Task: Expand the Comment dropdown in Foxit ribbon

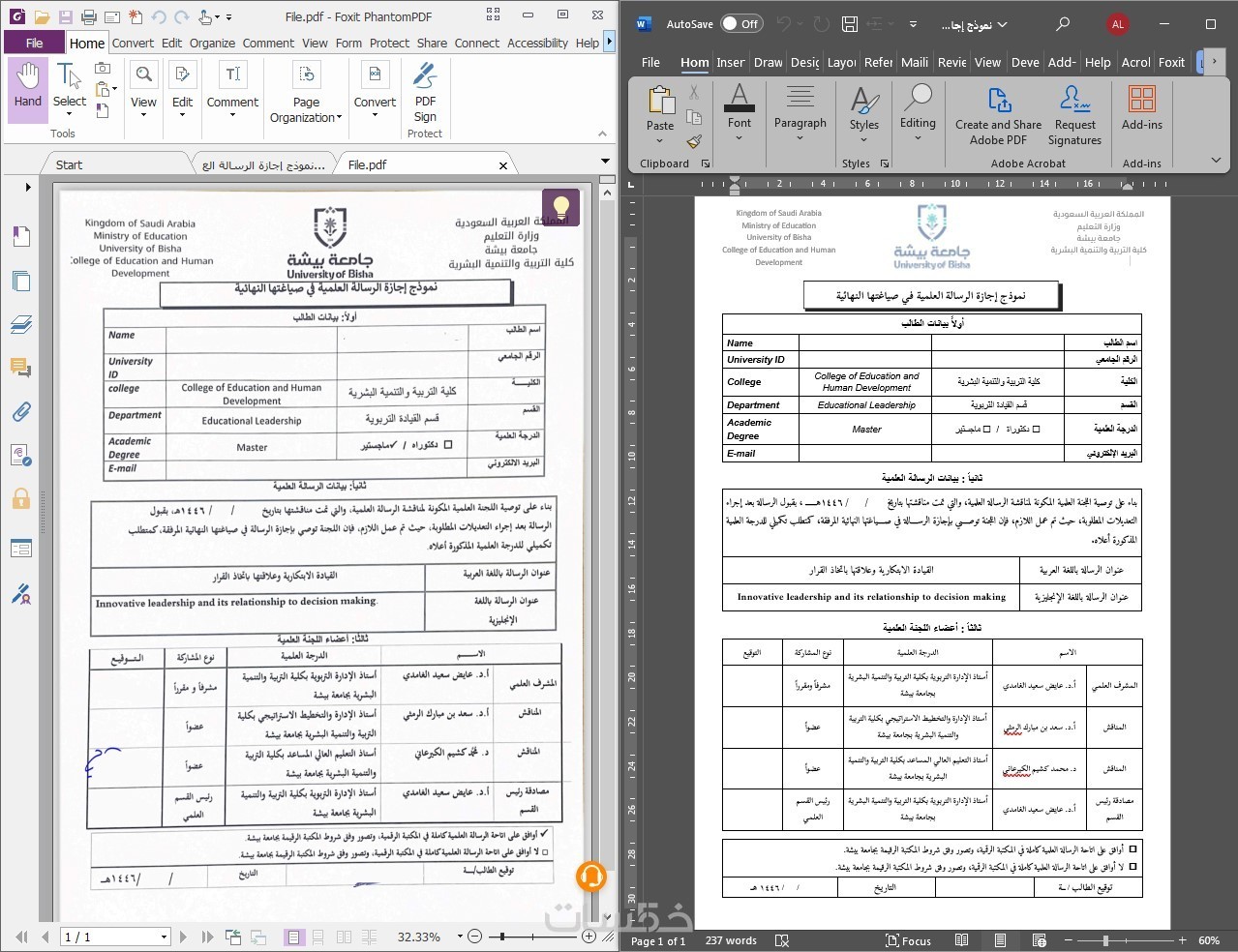Action: tap(232, 115)
